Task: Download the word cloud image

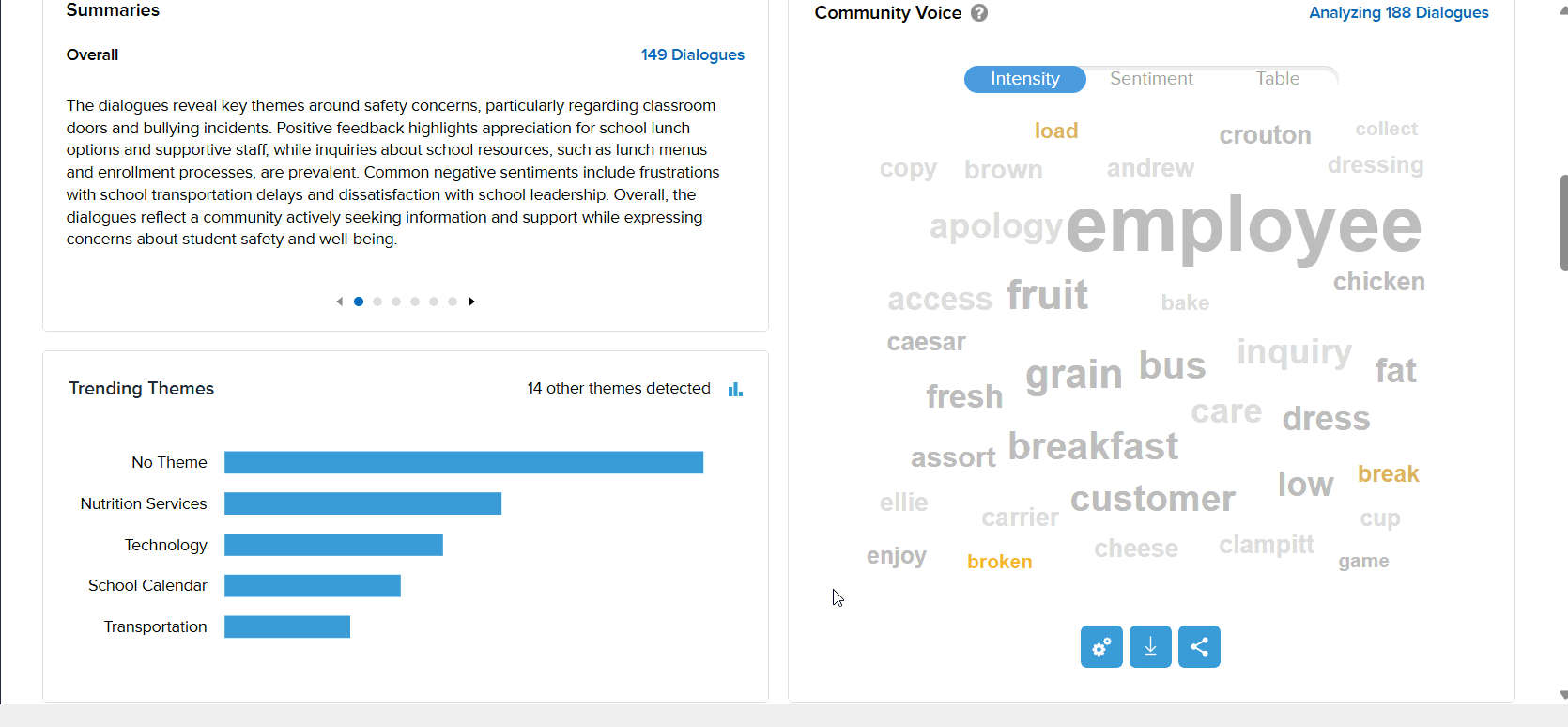Action: pyautogui.click(x=1150, y=647)
